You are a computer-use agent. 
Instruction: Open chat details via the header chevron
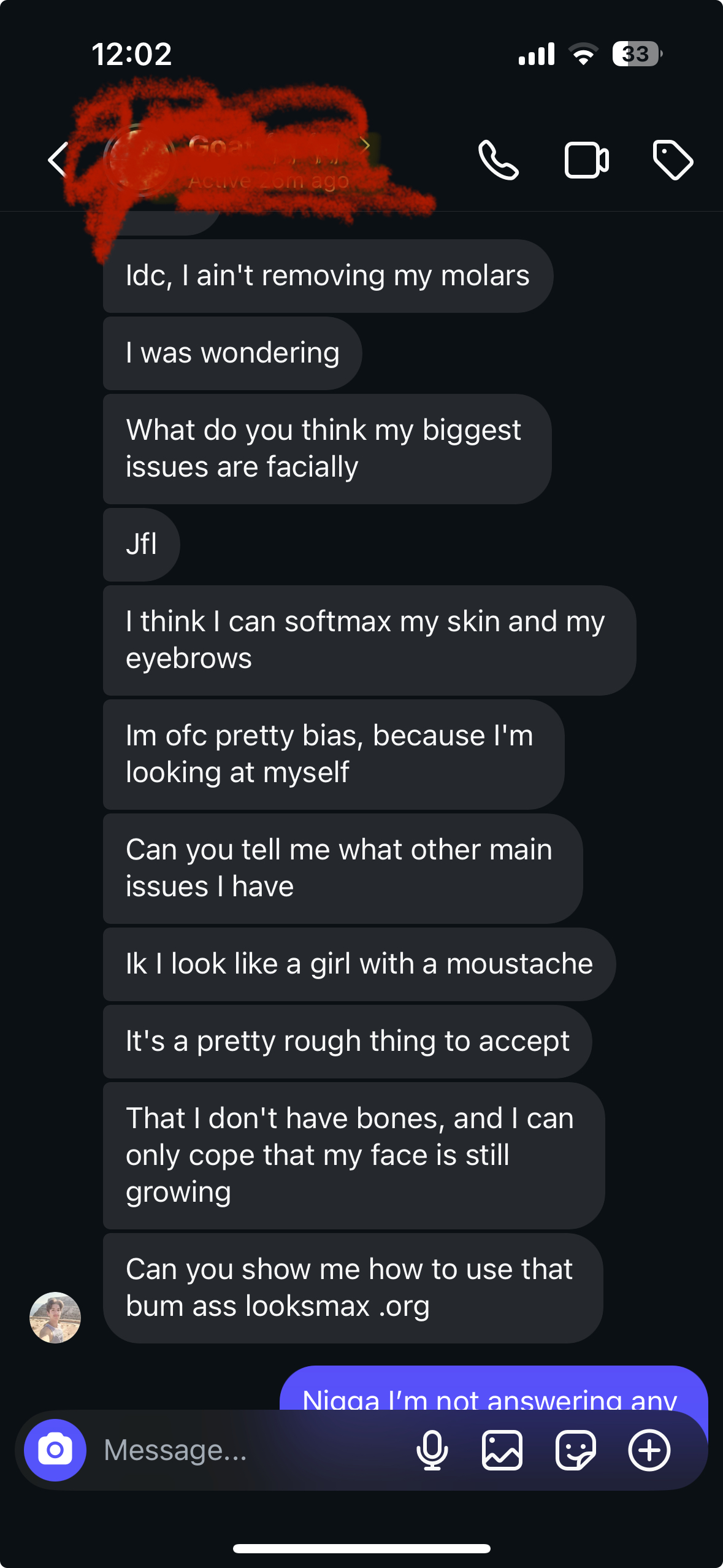tap(365, 146)
